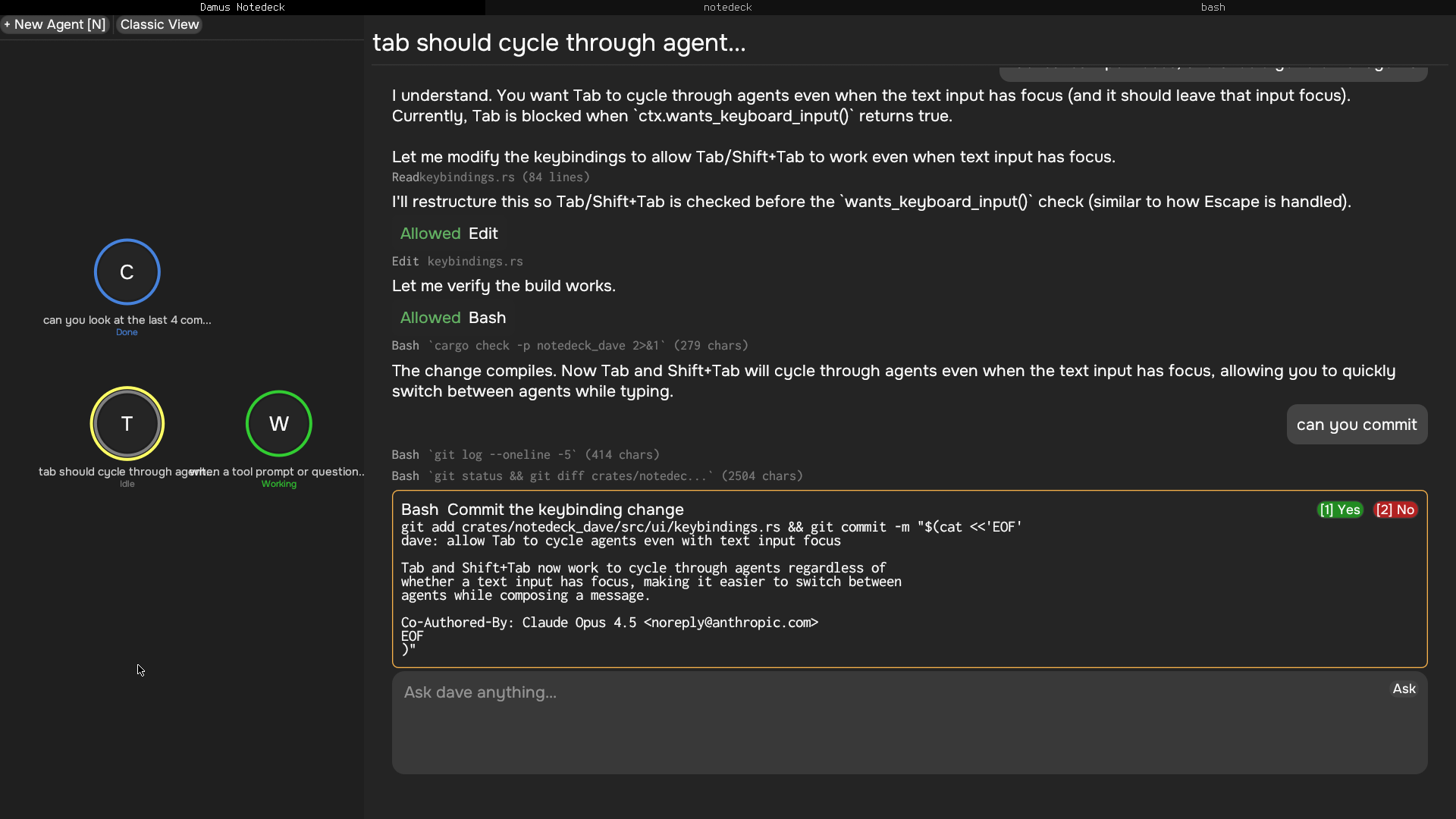Expand the Edit keybindings.rs tool entry
Image resolution: width=1456 pixels, height=819 pixels.
point(457,262)
